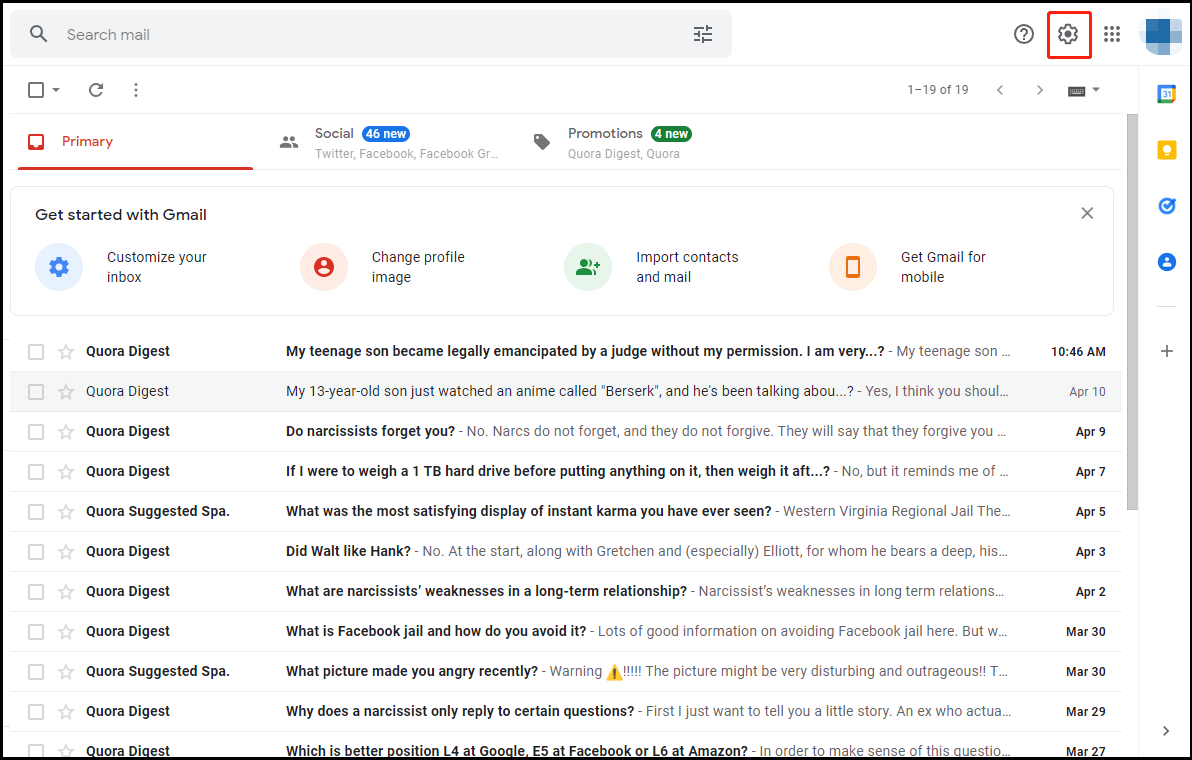Click the inbox vertical scrollbar
1192x760 pixels.
[x=1132, y=312]
